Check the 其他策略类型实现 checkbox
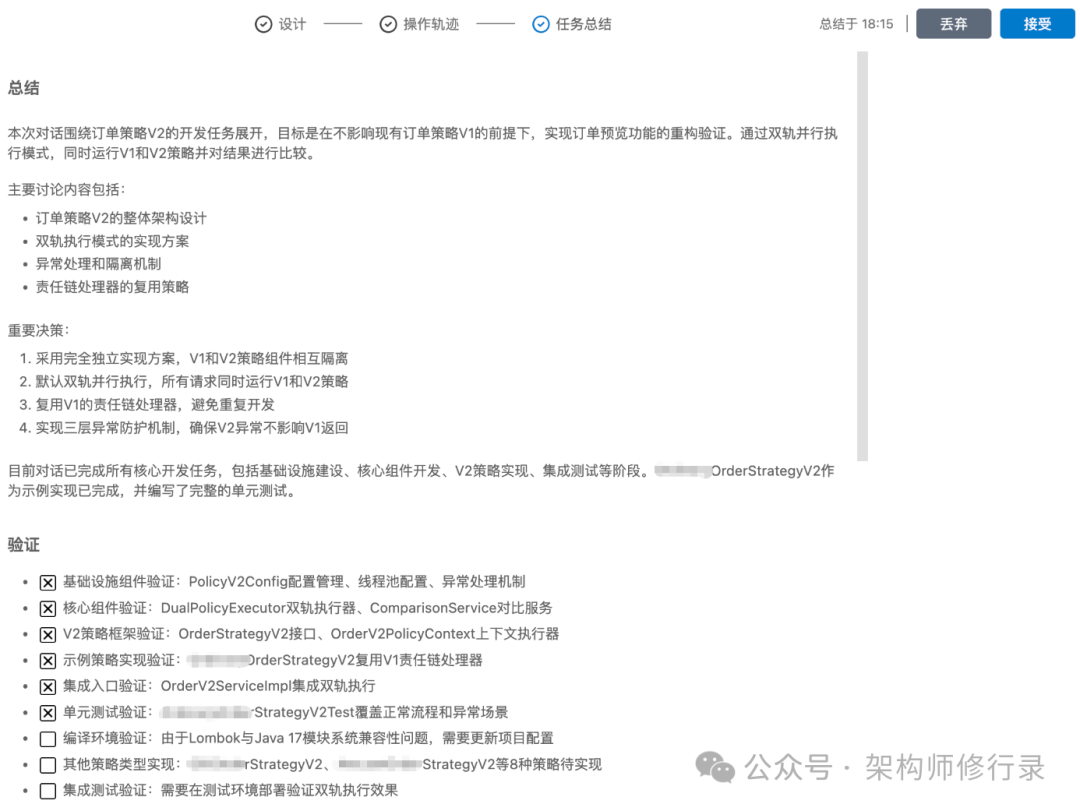This screenshot has height=811, width=1080. pyautogui.click(x=48, y=765)
